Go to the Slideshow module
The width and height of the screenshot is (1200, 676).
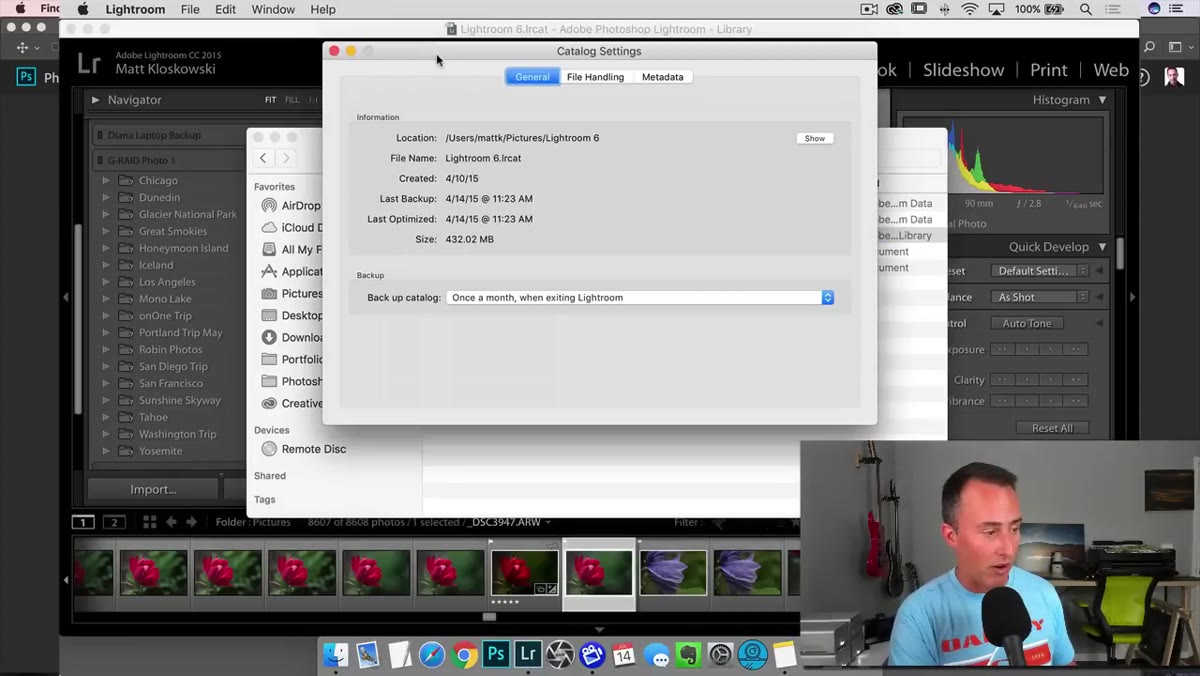coord(963,70)
